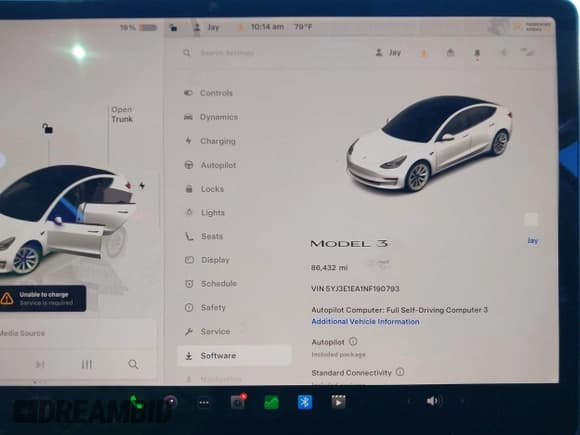The width and height of the screenshot is (580, 435).
Task: Open the Phone app in bottom dock
Action: click(x=136, y=402)
